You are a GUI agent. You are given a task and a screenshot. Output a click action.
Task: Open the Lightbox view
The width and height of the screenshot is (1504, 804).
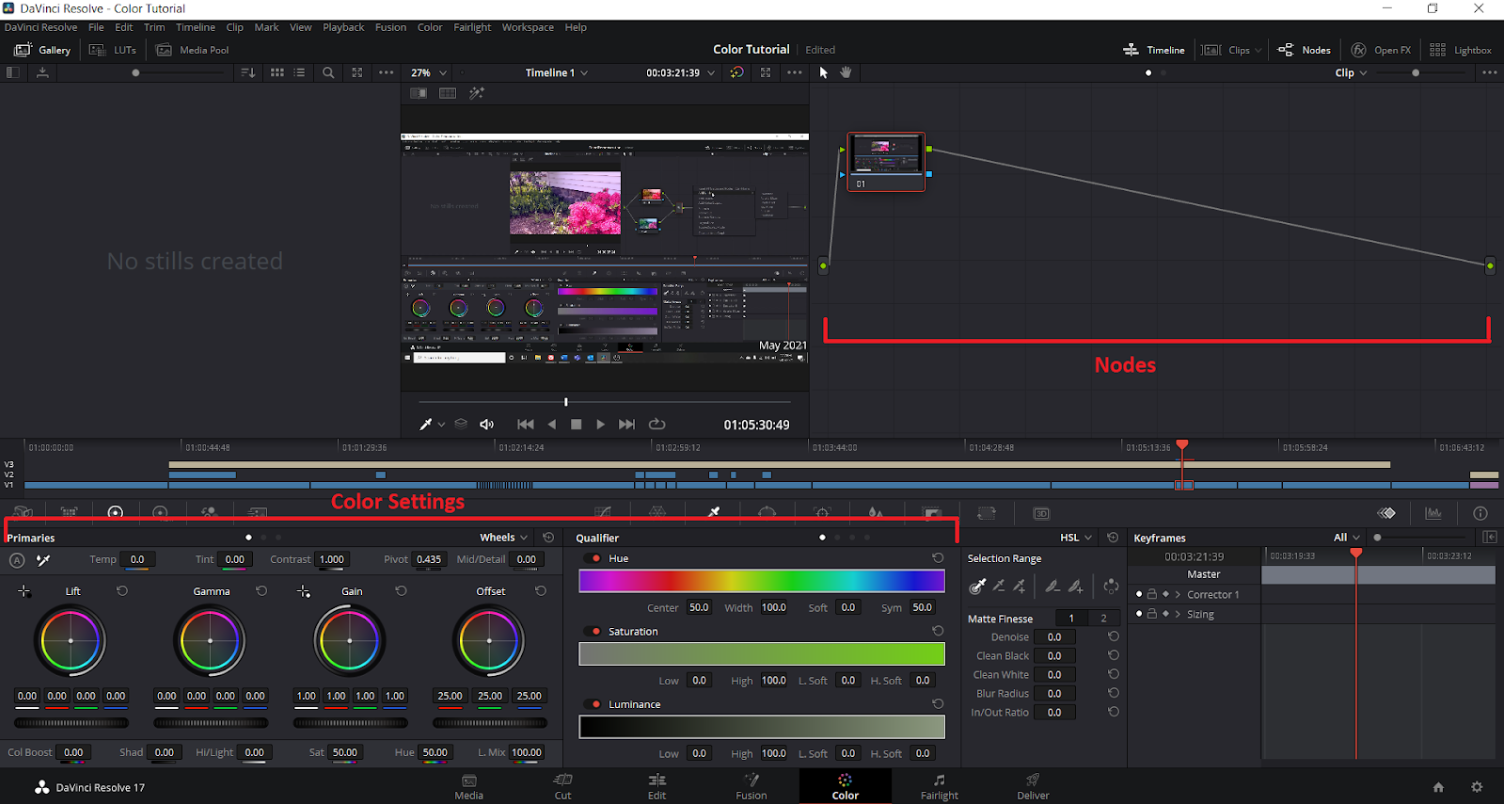pyautogui.click(x=1462, y=49)
